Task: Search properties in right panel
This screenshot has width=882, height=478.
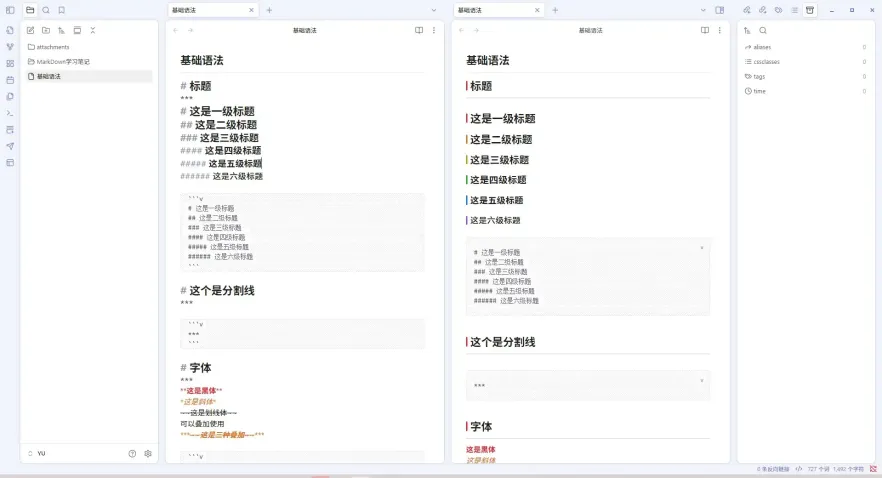Action: coord(763,30)
